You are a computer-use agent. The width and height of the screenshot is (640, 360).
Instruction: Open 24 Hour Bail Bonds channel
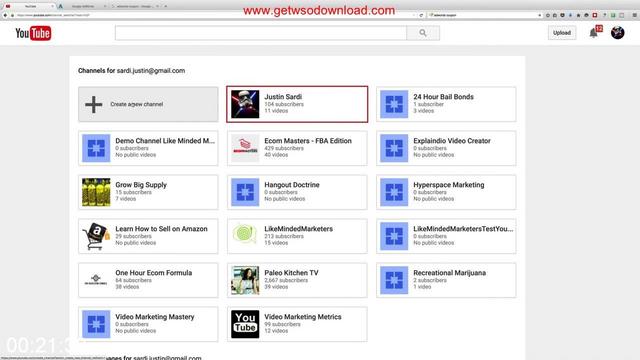pyautogui.click(x=443, y=97)
